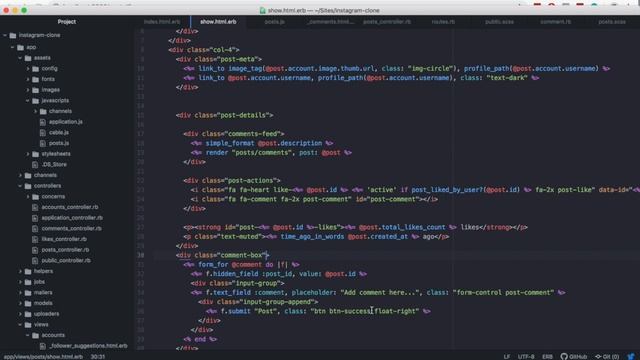Click the LF line ending selector
Image resolution: width=640 pixels, height=360 pixels.
point(507,356)
